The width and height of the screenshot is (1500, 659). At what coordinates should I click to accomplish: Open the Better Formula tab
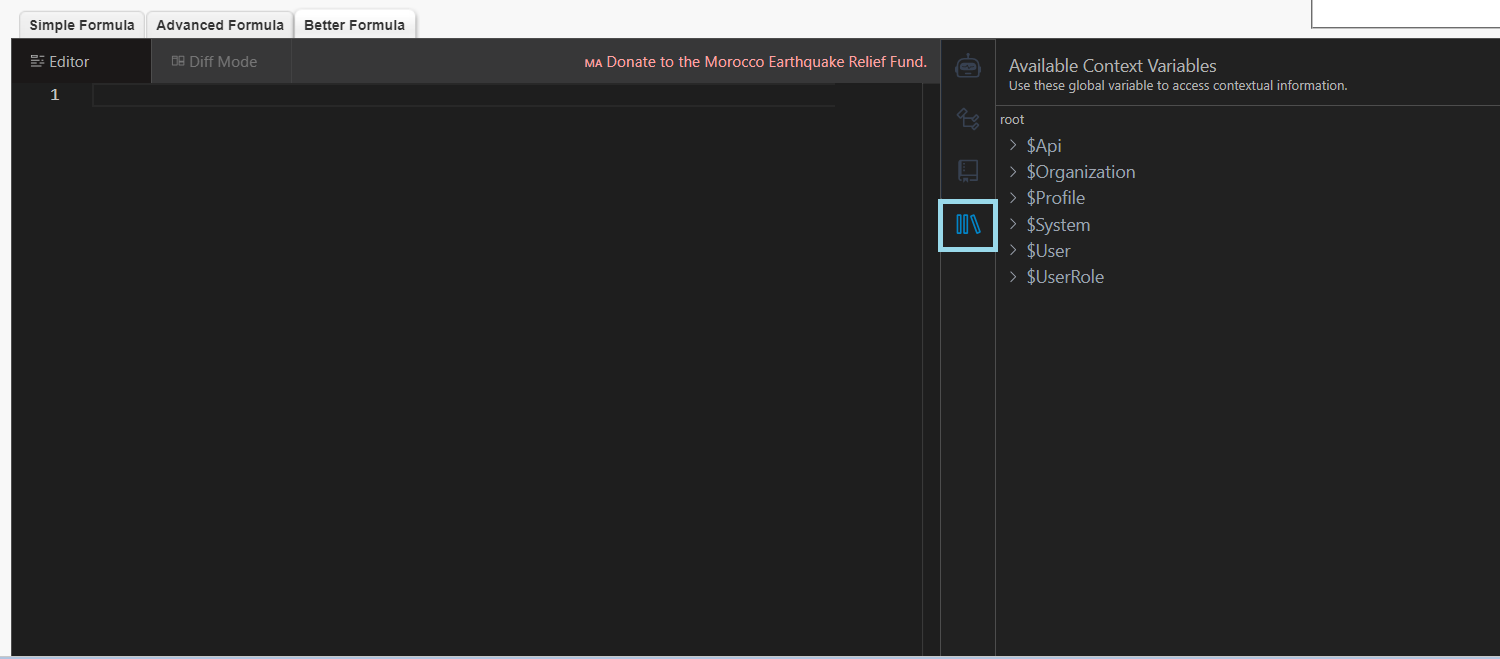355,23
